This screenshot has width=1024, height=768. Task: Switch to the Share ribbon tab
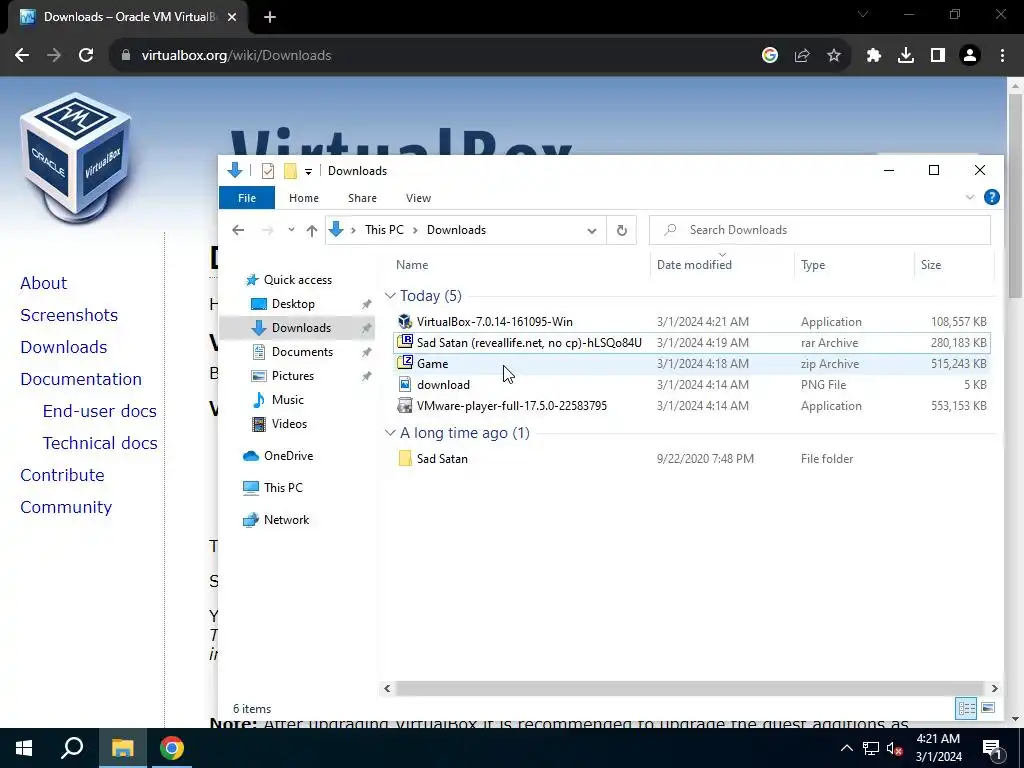(x=362, y=198)
